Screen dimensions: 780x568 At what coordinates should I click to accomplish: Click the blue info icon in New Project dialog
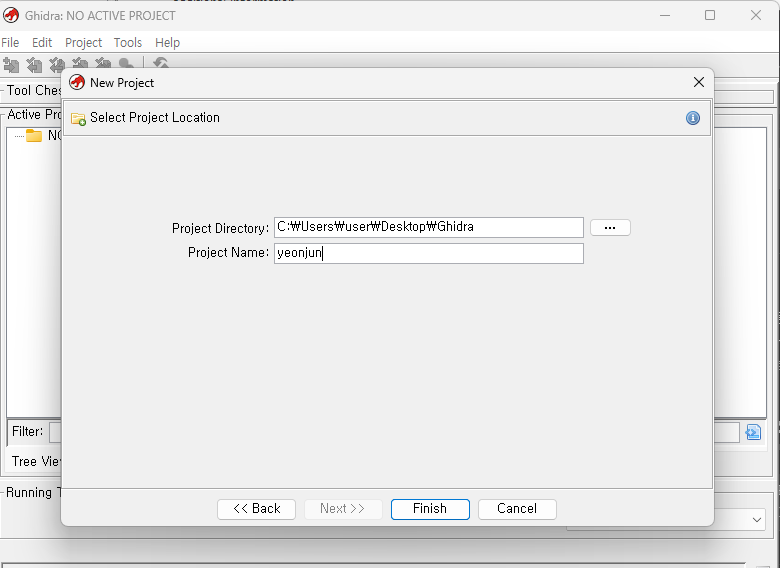[692, 118]
